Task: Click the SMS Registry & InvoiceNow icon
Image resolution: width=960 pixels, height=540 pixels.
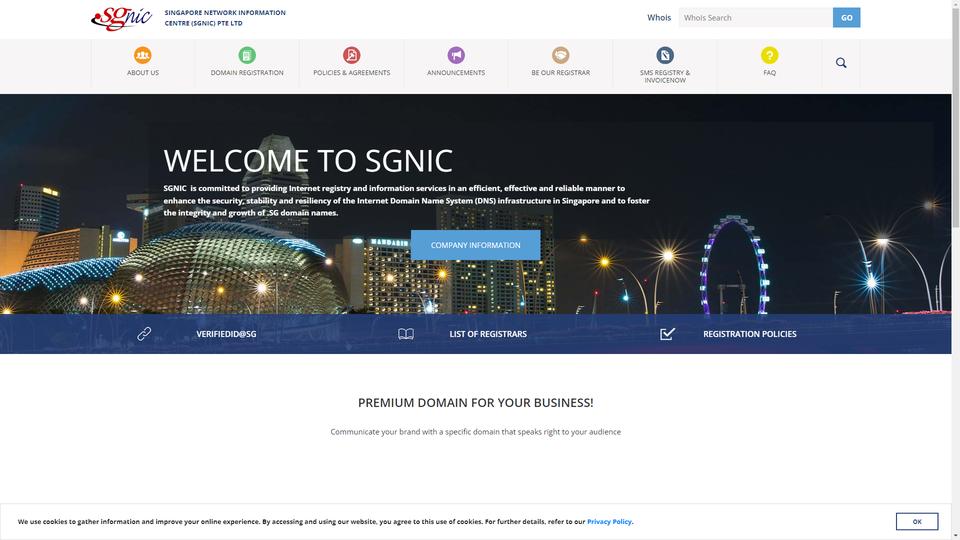Action: pyautogui.click(x=665, y=55)
